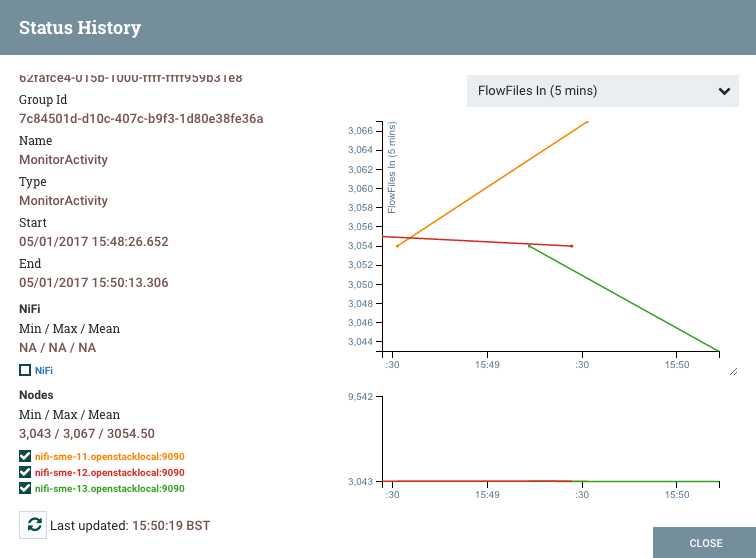756x558 pixels.
Task: Click the 15:49 tick on overview chart
Action: [x=487, y=495]
